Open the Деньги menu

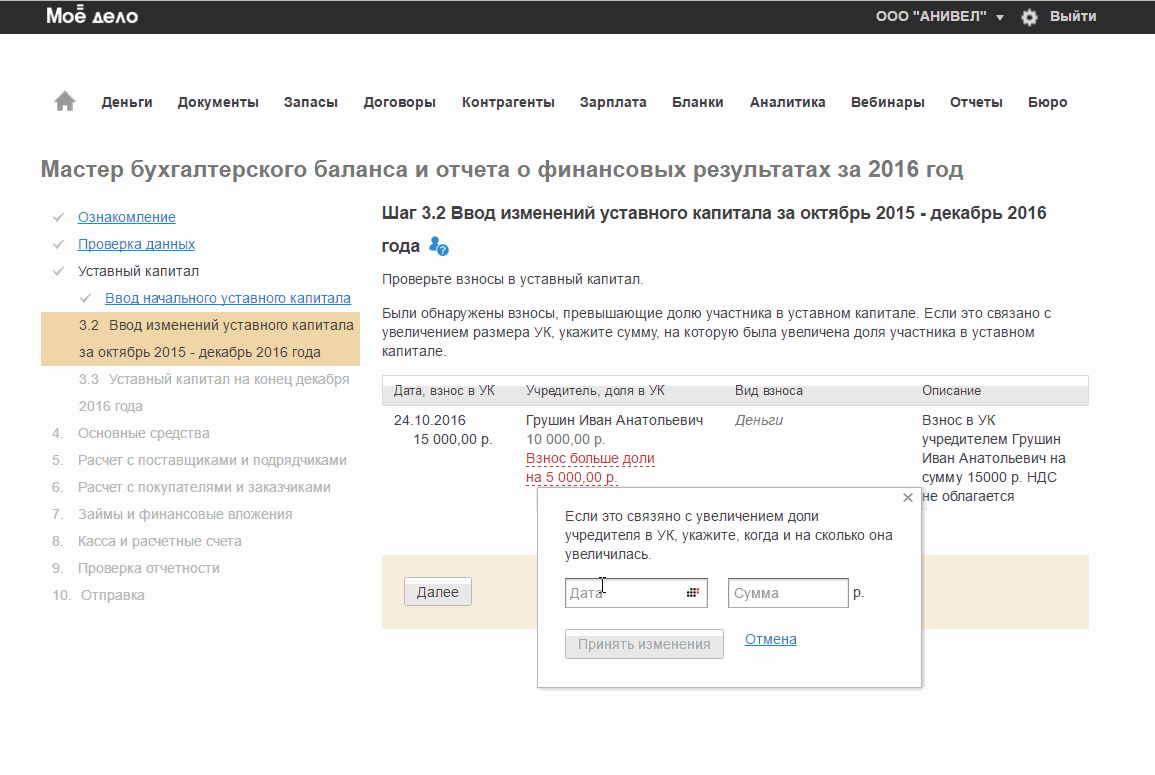pyautogui.click(x=127, y=102)
